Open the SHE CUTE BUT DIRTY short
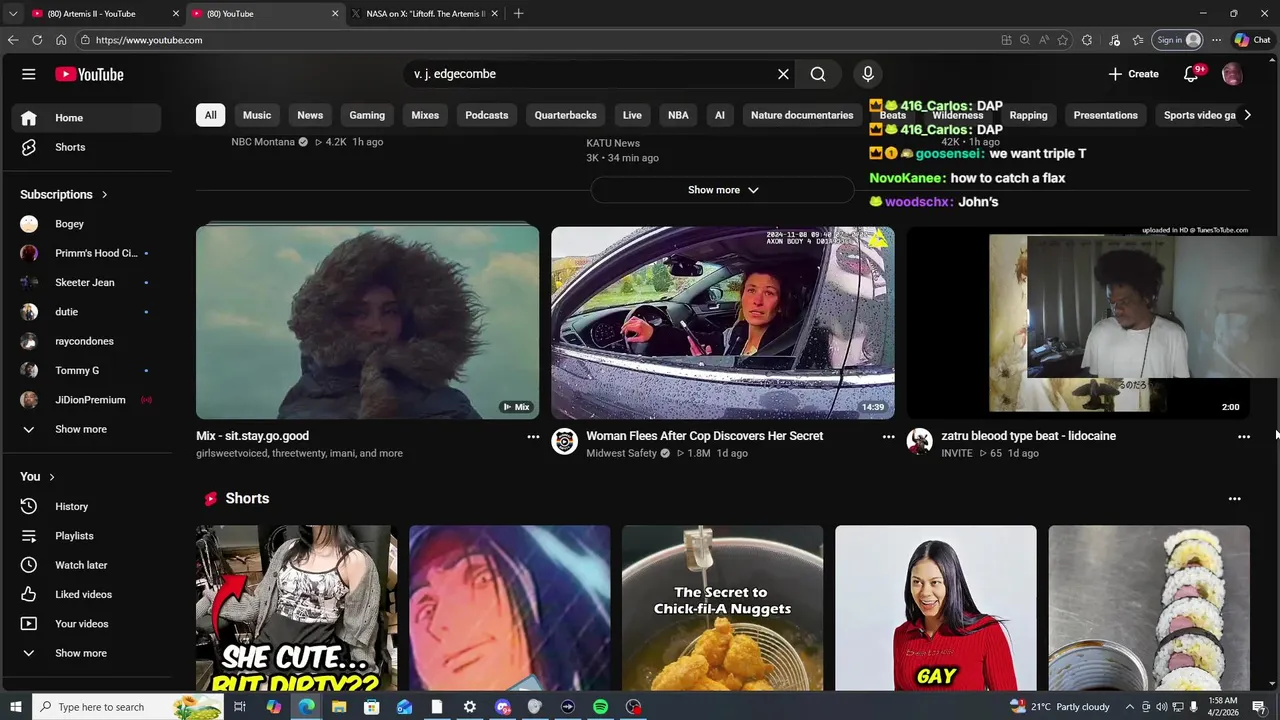1280x720 pixels. 296,608
